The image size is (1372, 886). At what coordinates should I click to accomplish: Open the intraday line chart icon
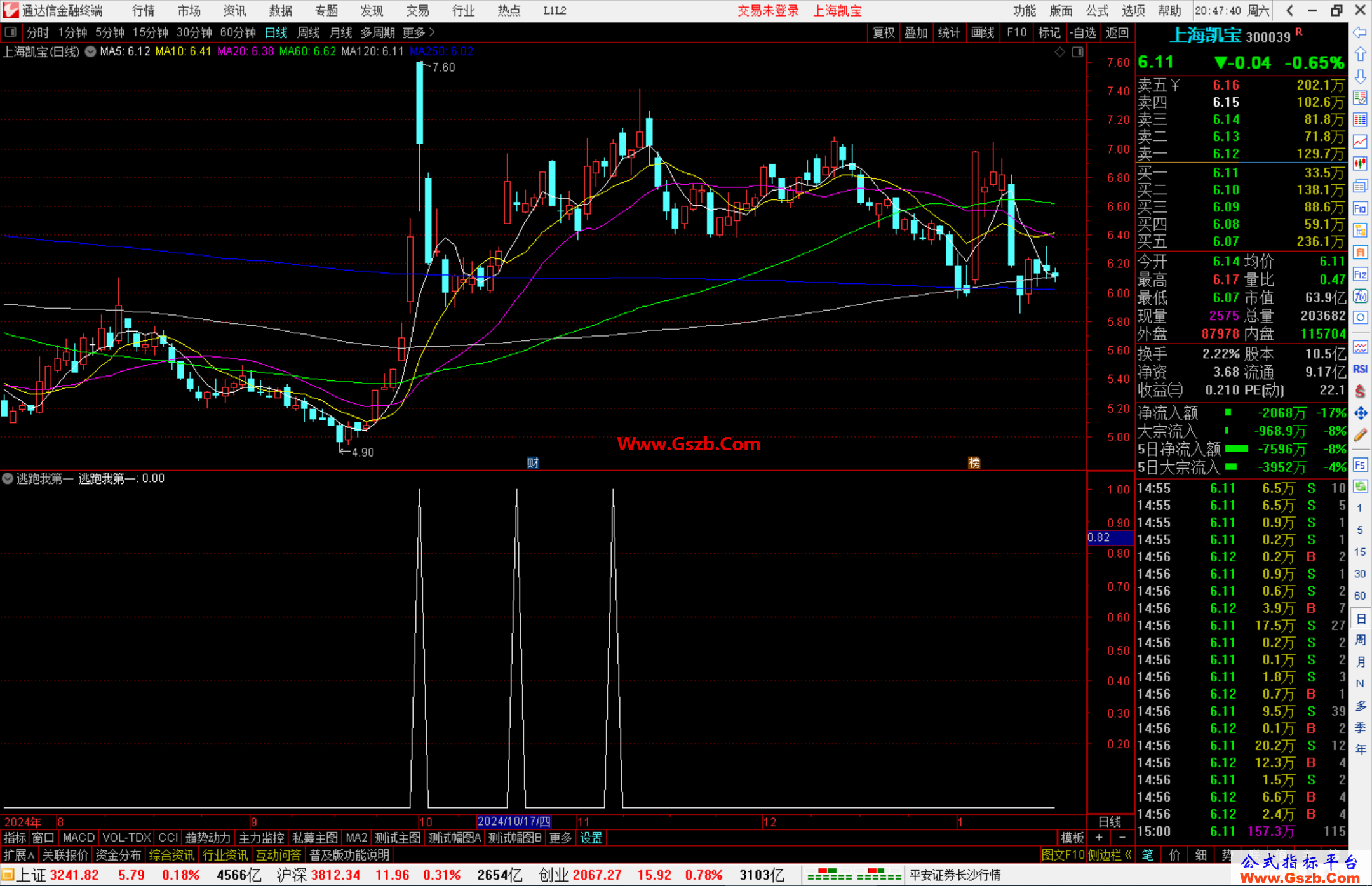tap(1360, 142)
